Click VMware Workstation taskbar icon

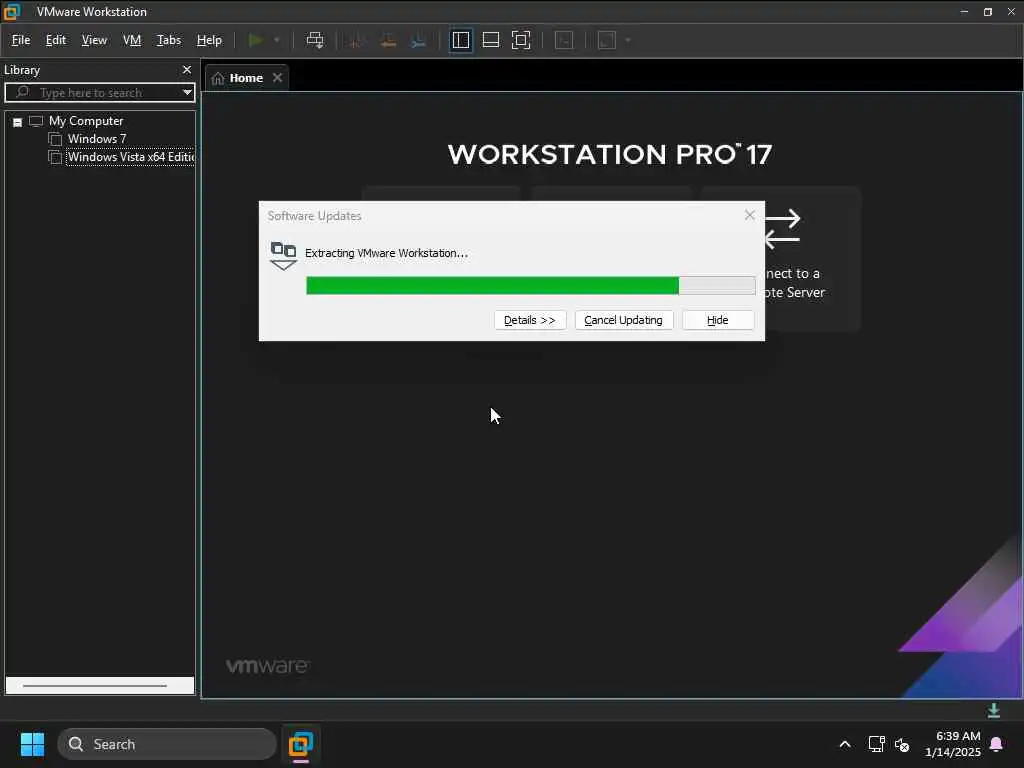pos(300,744)
